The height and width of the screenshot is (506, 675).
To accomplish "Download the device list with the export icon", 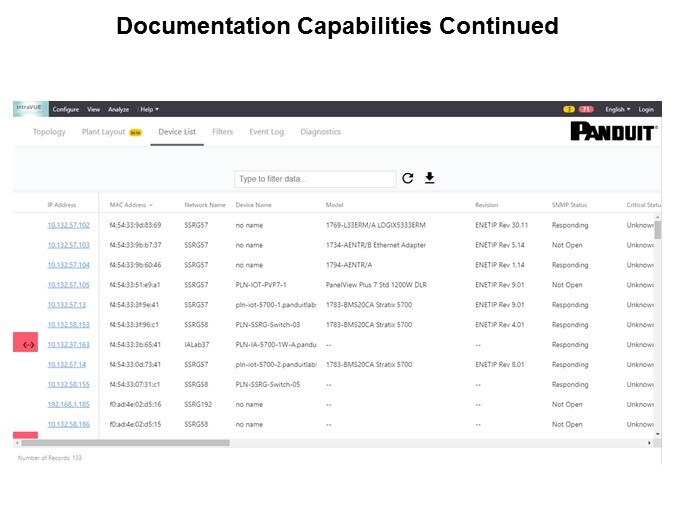I will point(430,179).
